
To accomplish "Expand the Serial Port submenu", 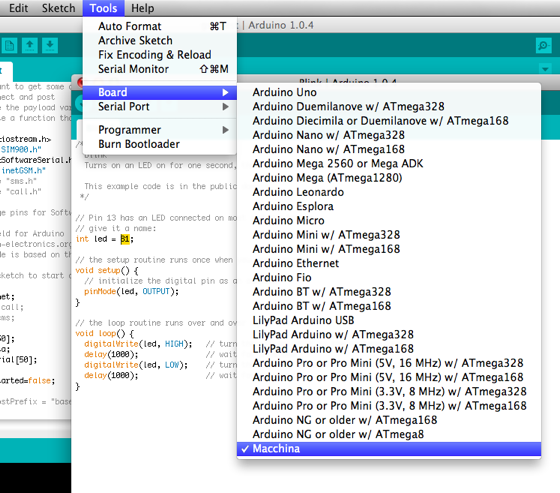I will pos(160,106).
